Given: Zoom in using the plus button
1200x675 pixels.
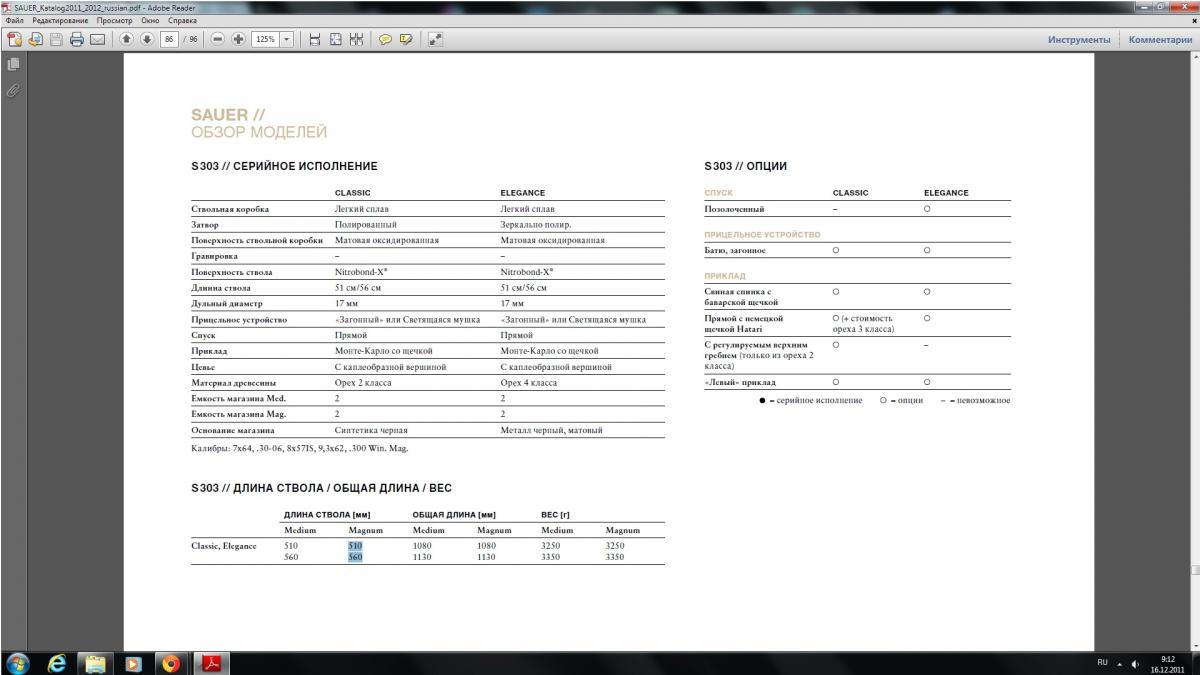Looking at the screenshot, I should coord(238,40).
